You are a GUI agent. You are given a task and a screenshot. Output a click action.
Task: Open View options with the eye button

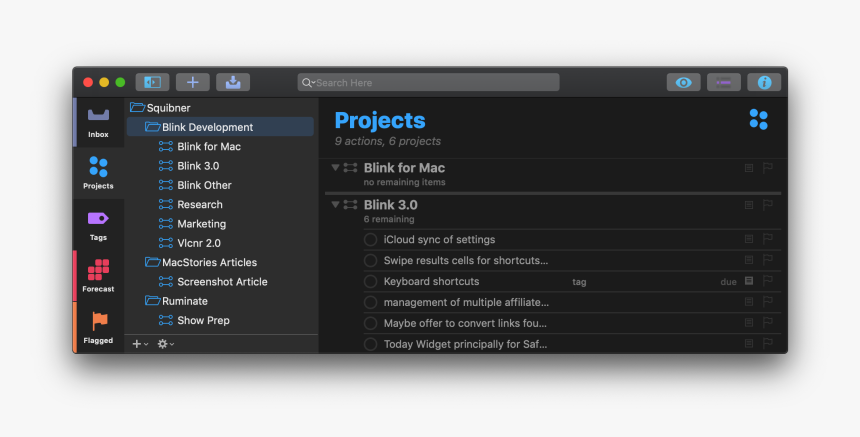(x=683, y=82)
